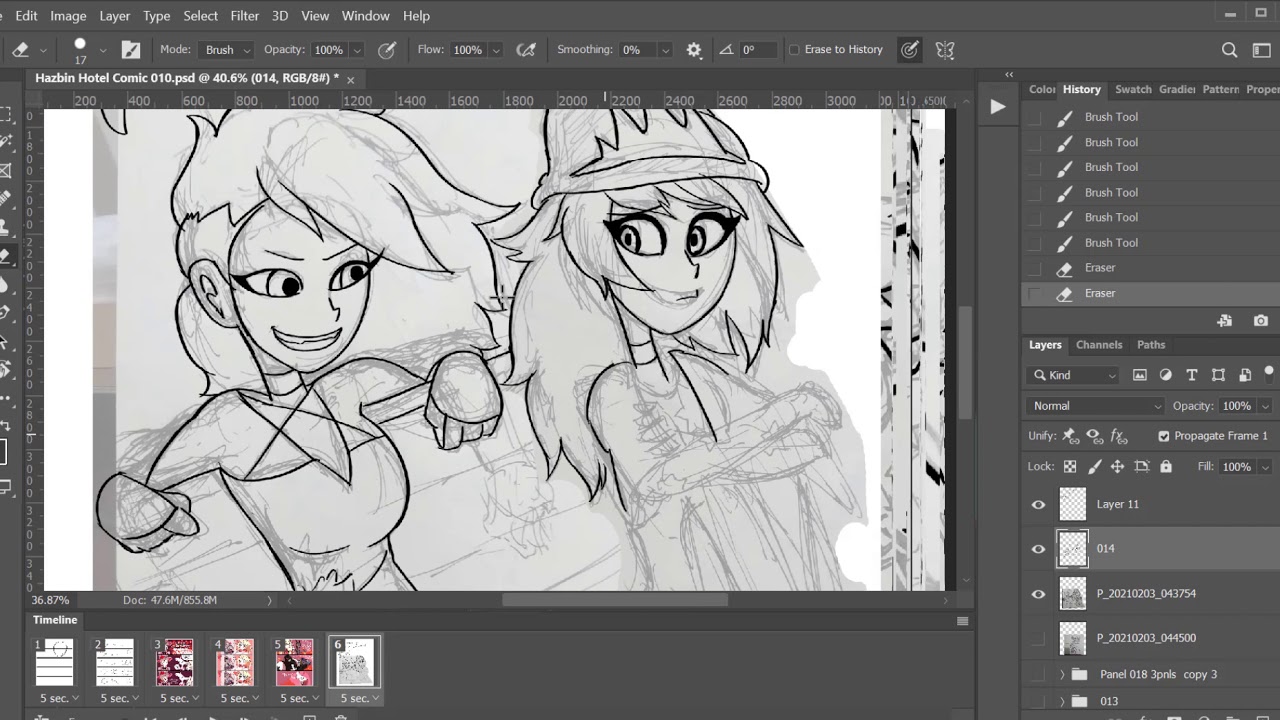Open eraser Opacity slider dropdown arrow
1280x720 pixels.
tap(357, 50)
